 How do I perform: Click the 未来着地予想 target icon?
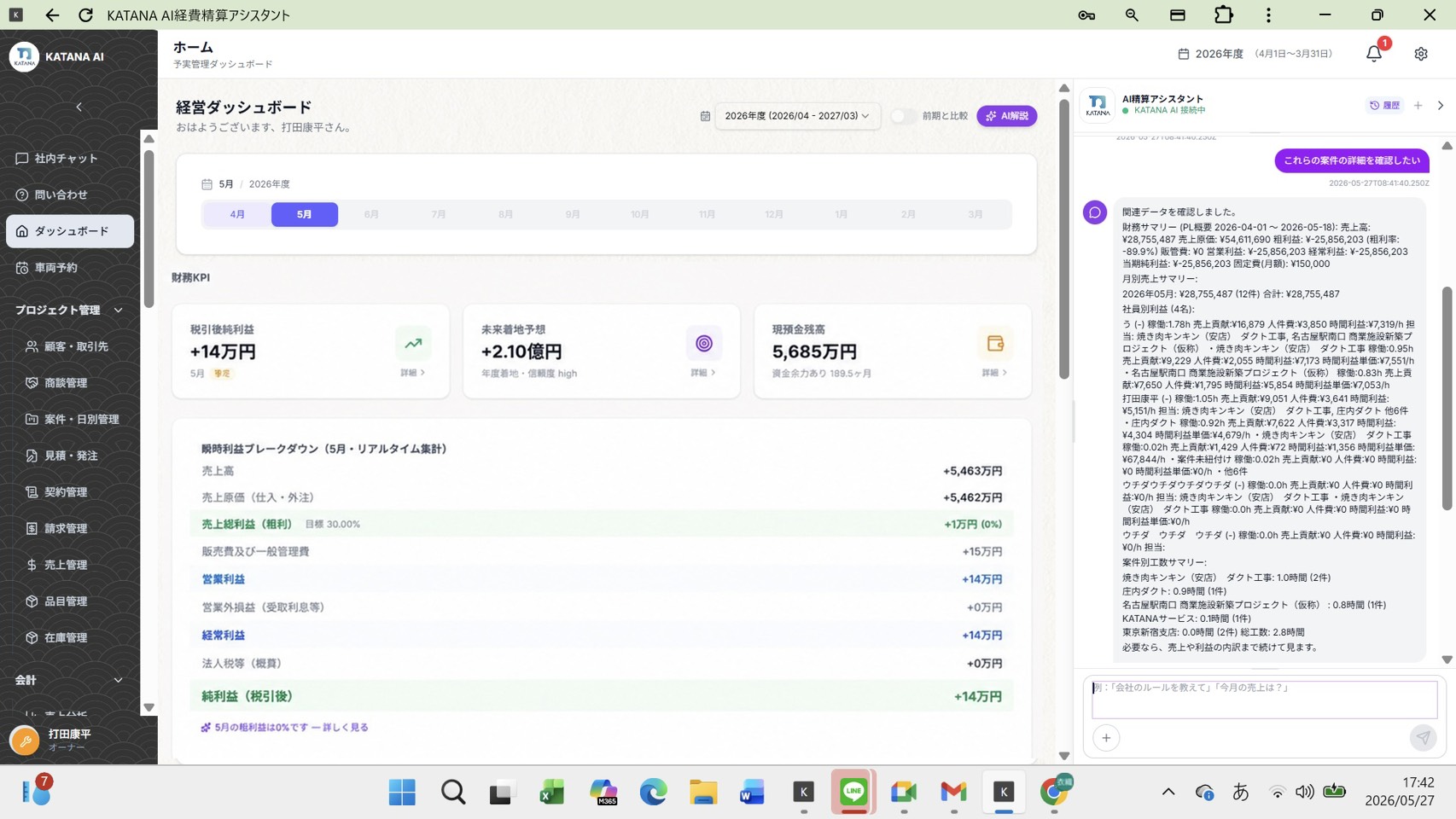tap(704, 344)
